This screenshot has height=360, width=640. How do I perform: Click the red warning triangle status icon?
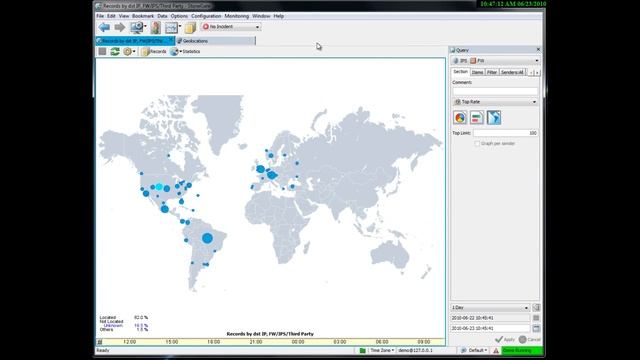496,350
